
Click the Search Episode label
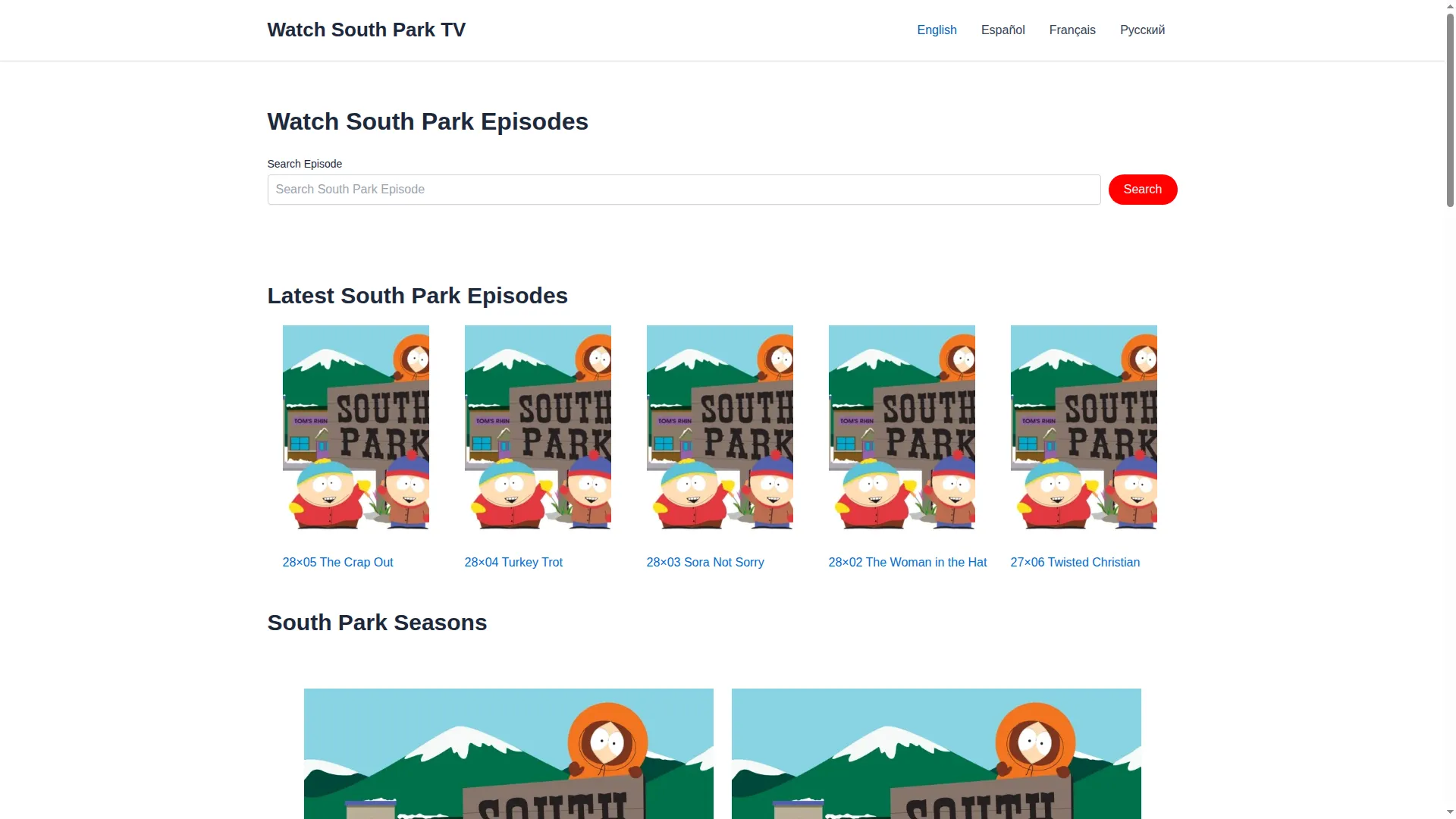click(x=305, y=164)
